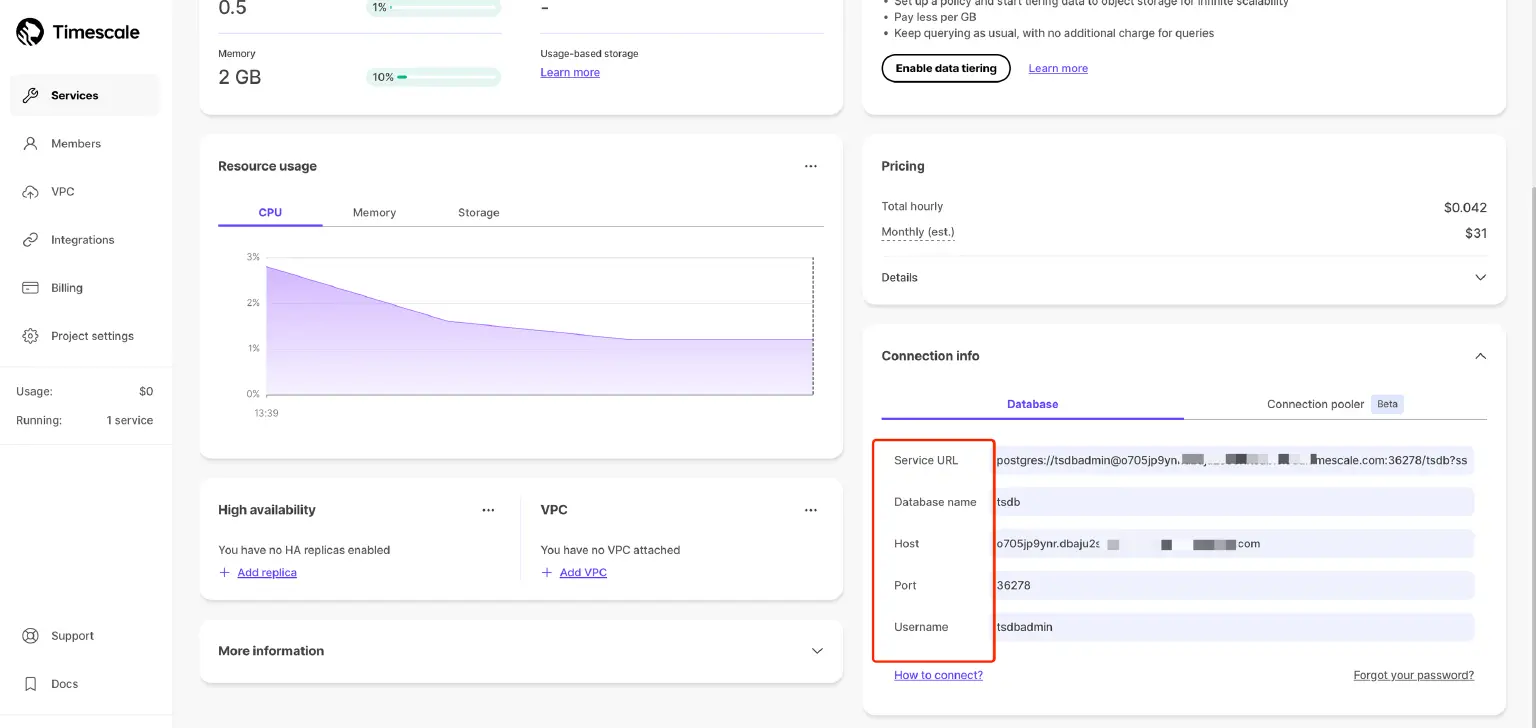Click the Forgot your password link

[1413, 675]
